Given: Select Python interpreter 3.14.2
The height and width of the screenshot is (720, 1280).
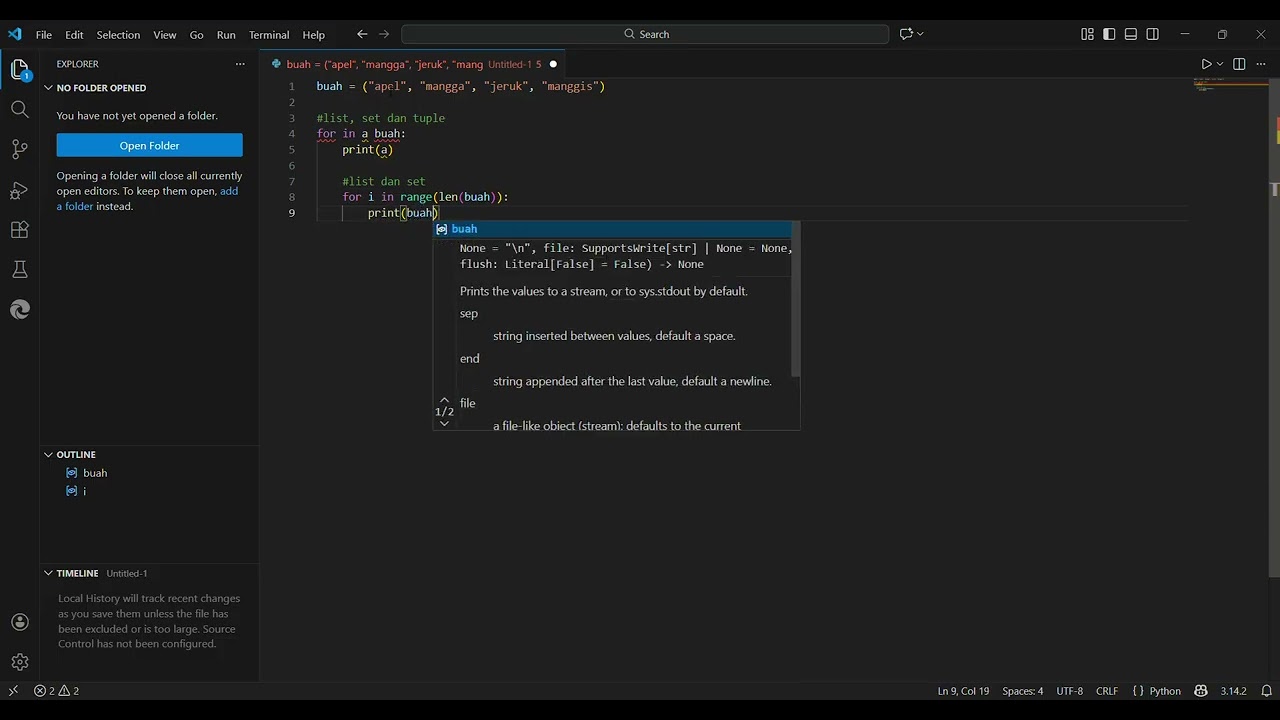Looking at the screenshot, I should tap(1234, 691).
